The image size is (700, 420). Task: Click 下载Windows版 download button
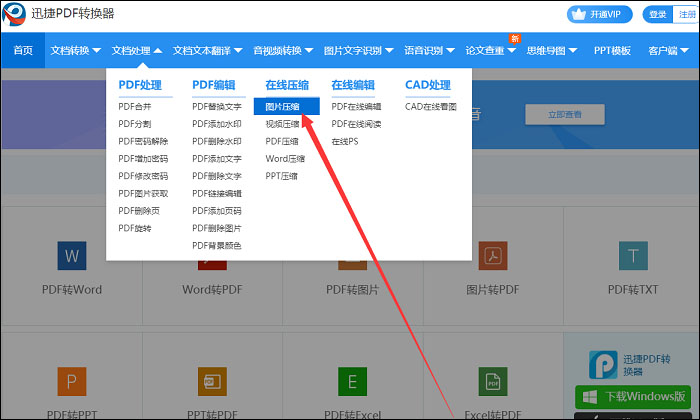pyautogui.click(x=633, y=396)
